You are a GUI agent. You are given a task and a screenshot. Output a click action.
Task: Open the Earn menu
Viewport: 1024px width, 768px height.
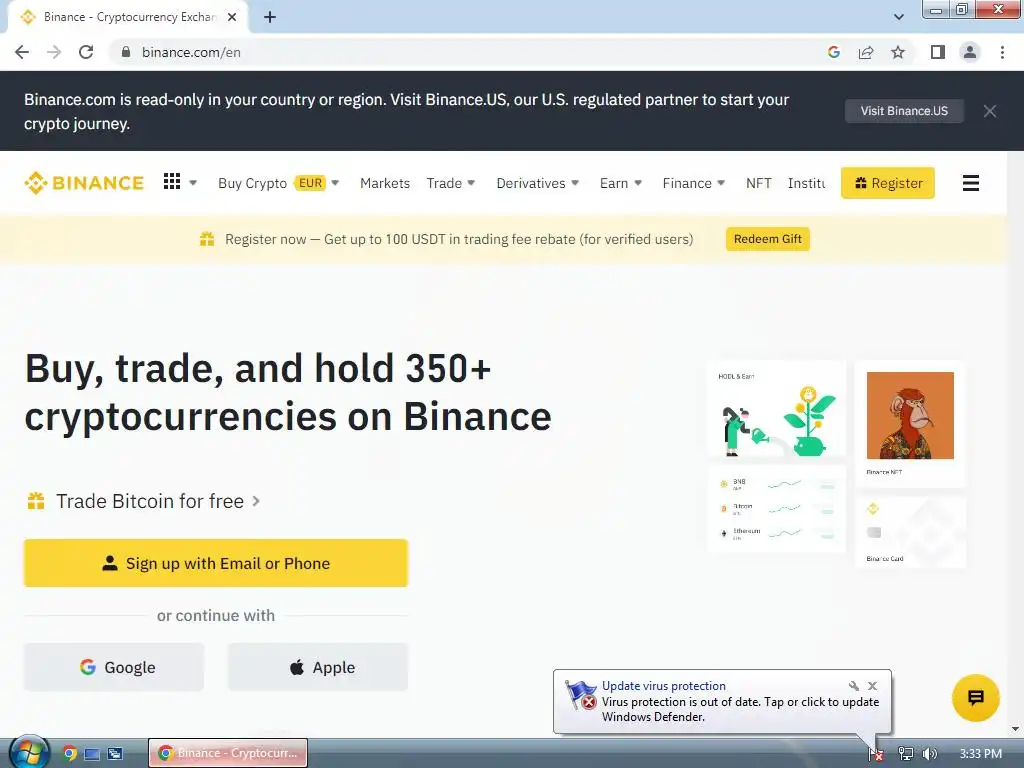point(614,184)
